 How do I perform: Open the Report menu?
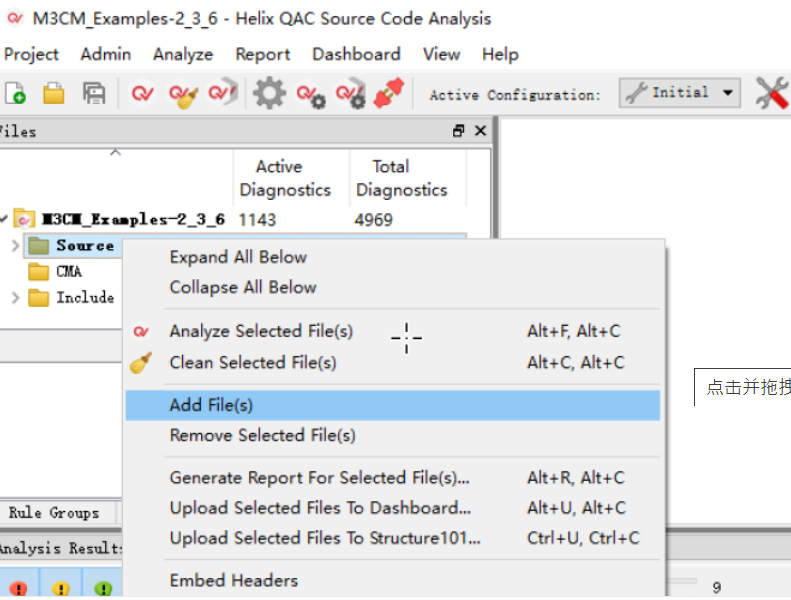[x=263, y=54]
